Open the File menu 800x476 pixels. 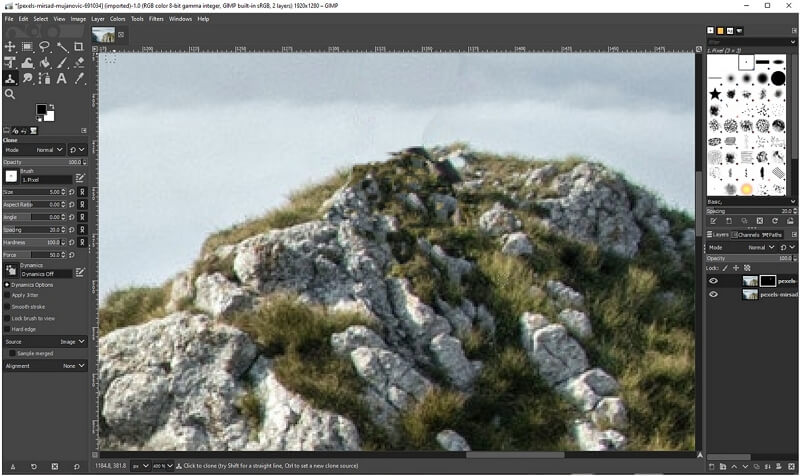pos(9,19)
